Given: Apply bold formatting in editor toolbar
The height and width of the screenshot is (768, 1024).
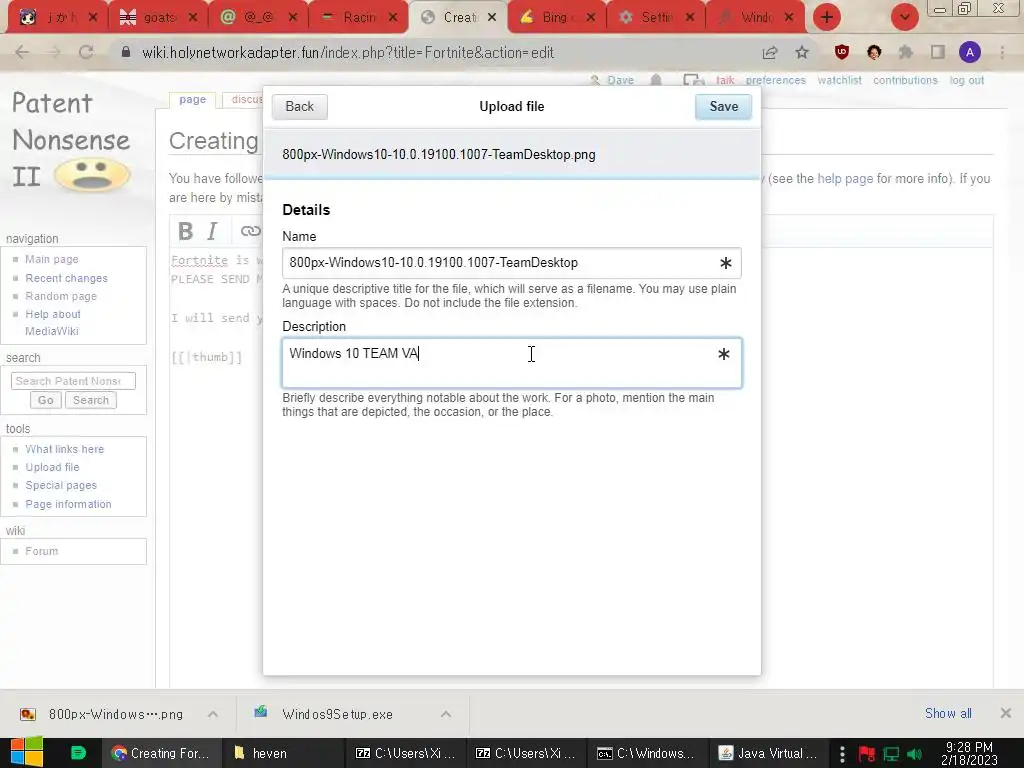Looking at the screenshot, I should pos(185,231).
